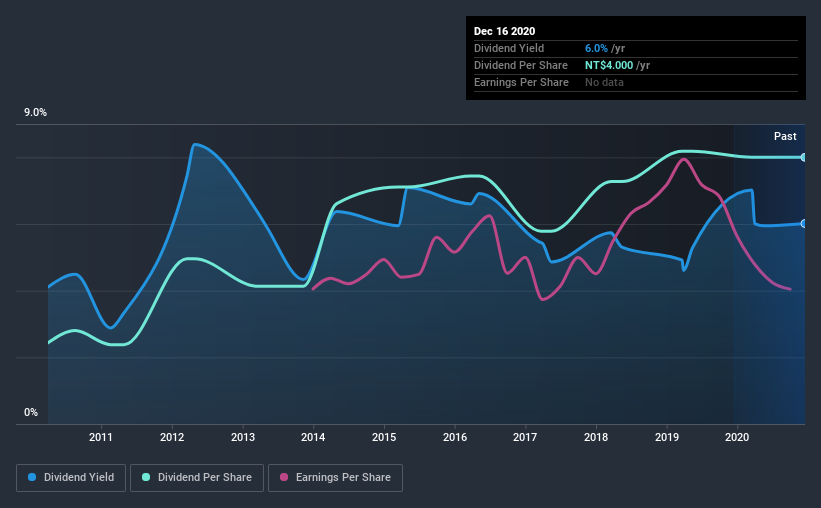Click the pink Earnings Per Share legend dot
The width and height of the screenshot is (821, 508).
coord(284,477)
